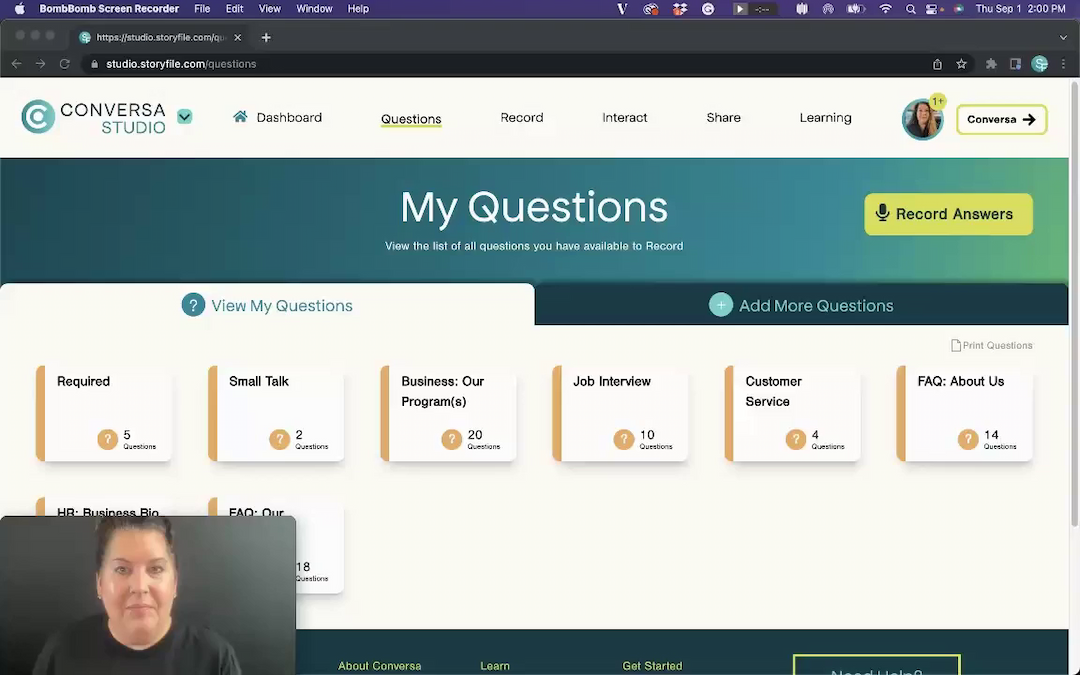Open the FAQ: About Us card
The height and width of the screenshot is (675, 1080).
[x=964, y=413]
